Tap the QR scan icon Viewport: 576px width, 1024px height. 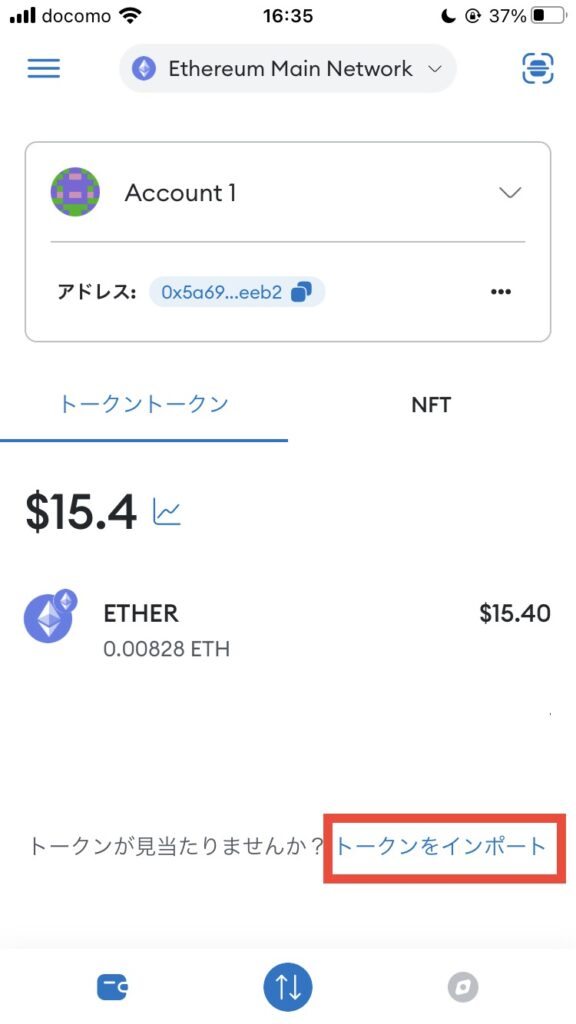pyautogui.click(x=537, y=69)
